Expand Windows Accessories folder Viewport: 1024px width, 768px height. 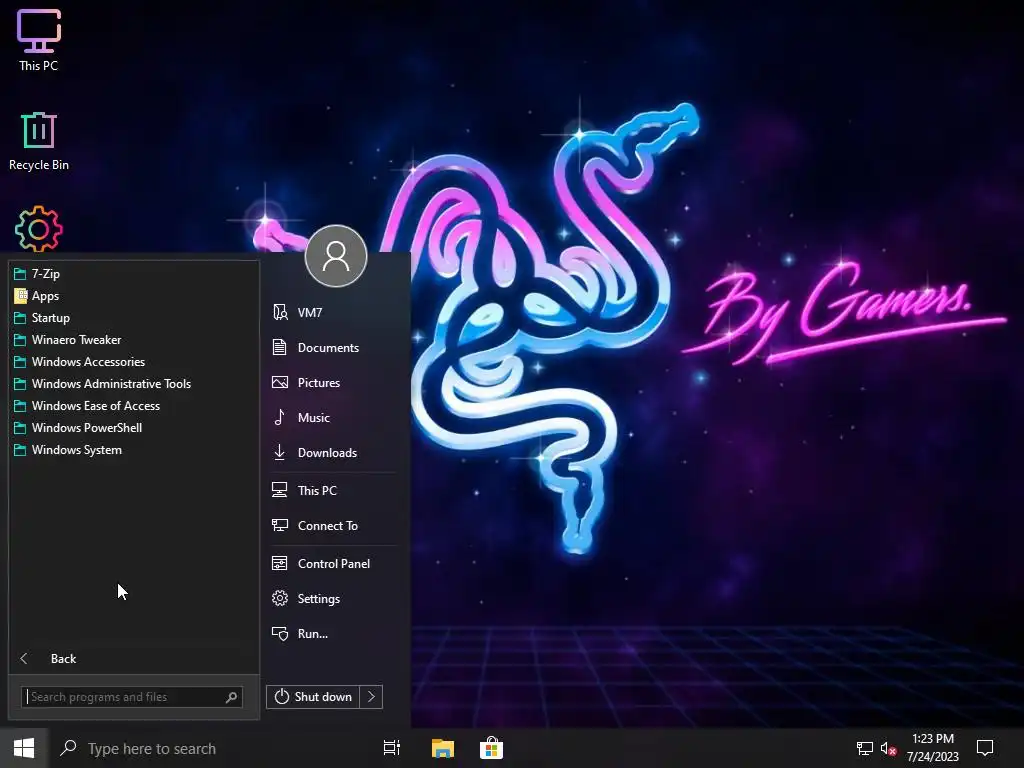click(134, 362)
